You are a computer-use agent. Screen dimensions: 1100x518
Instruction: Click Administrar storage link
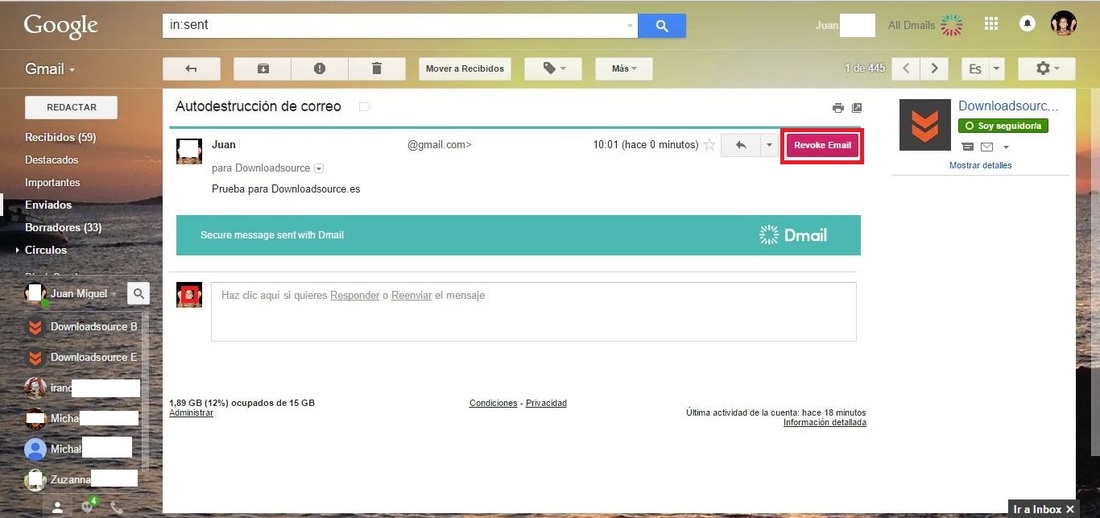coord(191,413)
